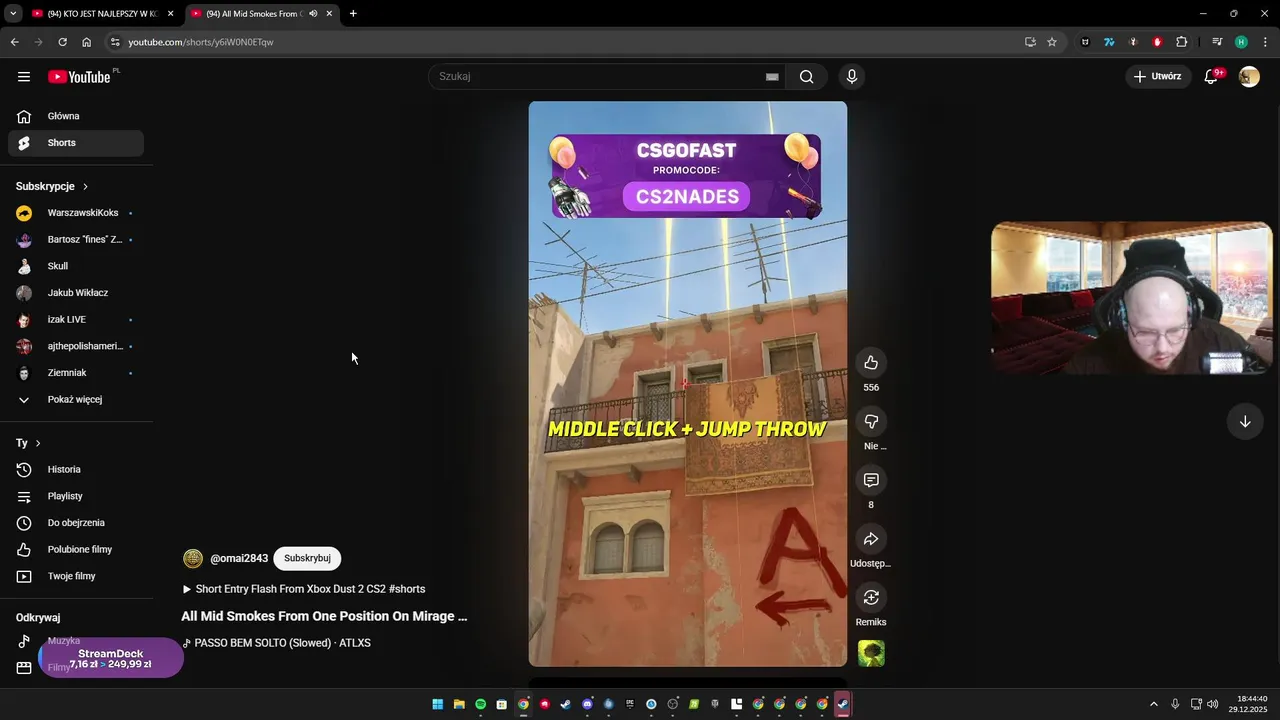
Task: Close the KTO JEST NAJLEPSZY tab
Action: 170,14
